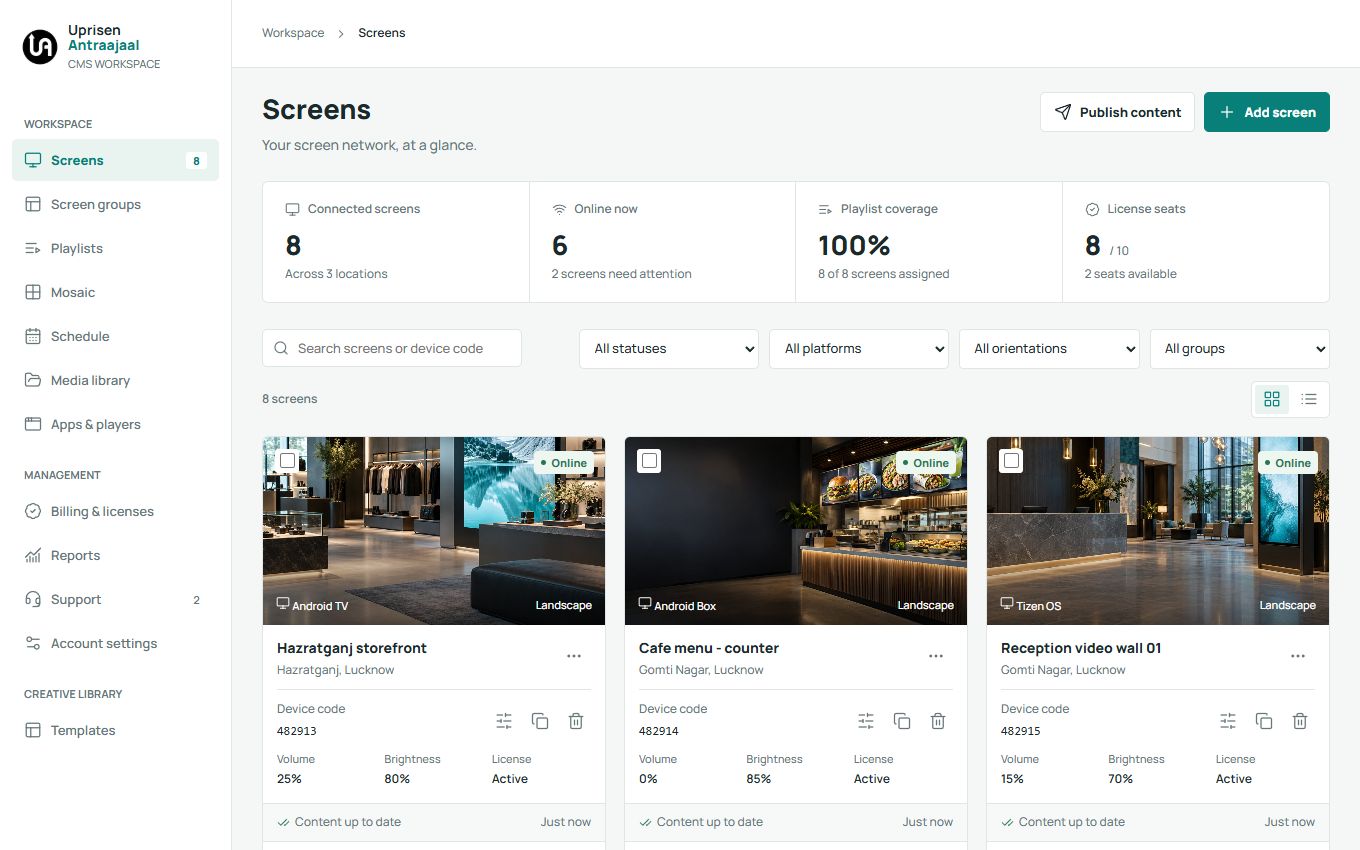Open the All statuses dropdown
Viewport: 1360px width, 850px height.
point(669,349)
